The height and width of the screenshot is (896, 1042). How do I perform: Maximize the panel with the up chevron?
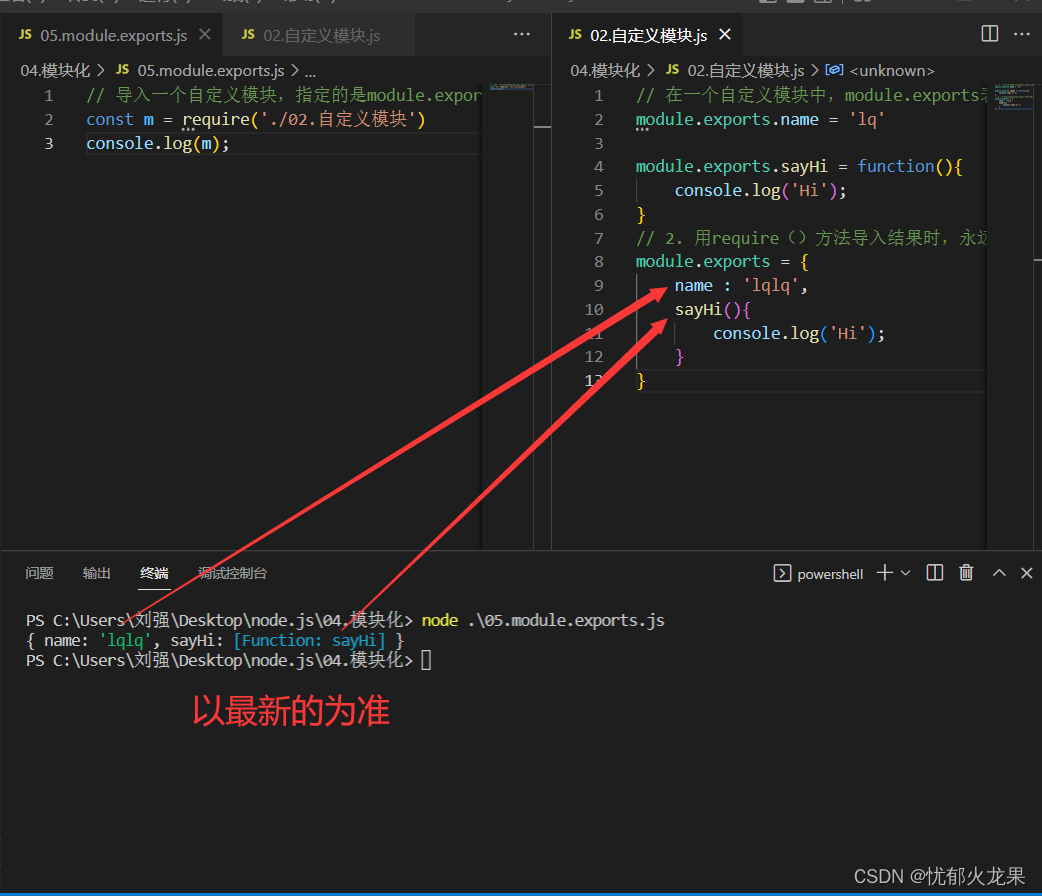click(x=999, y=572)
